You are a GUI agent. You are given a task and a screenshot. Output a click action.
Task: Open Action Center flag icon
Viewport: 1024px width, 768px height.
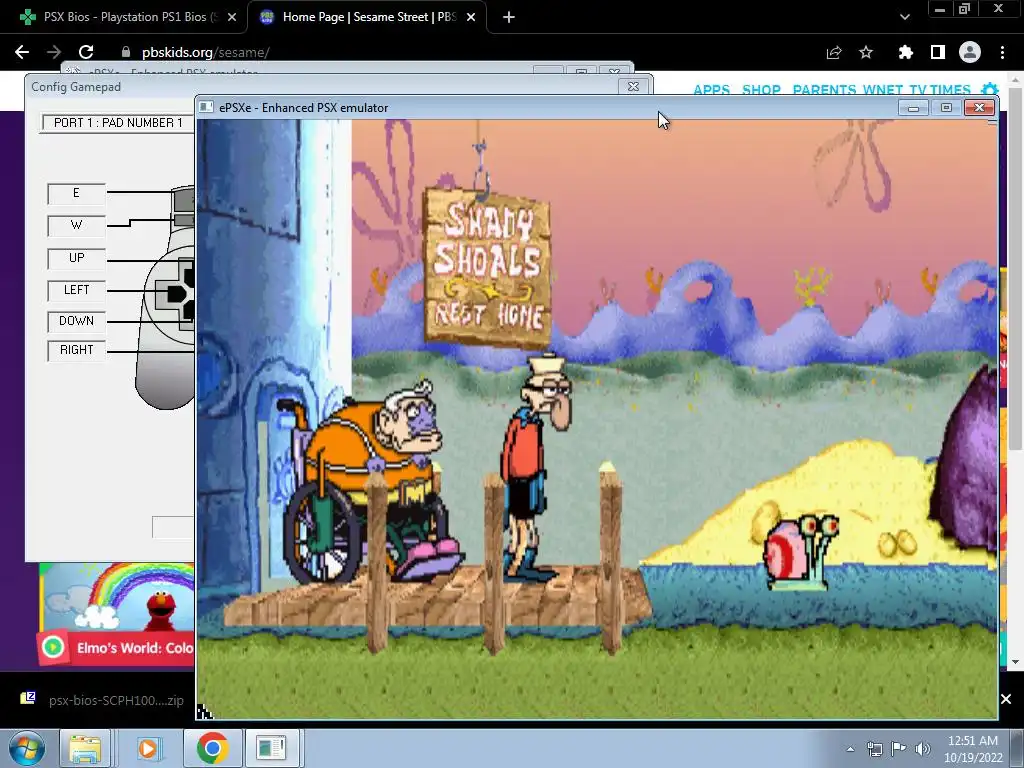(899, 749)
